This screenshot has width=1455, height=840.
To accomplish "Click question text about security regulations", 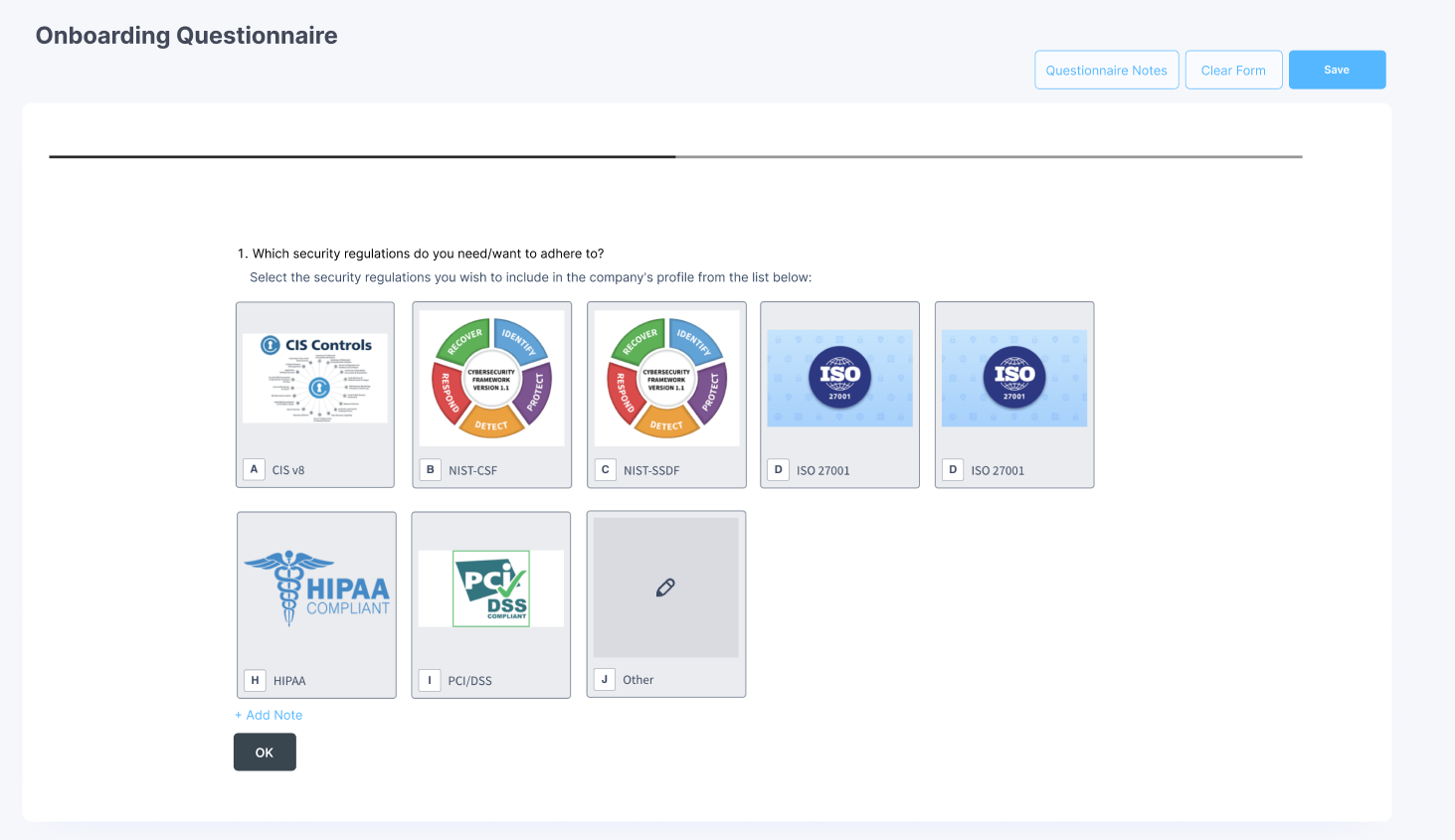I will (x=421, y=253).
